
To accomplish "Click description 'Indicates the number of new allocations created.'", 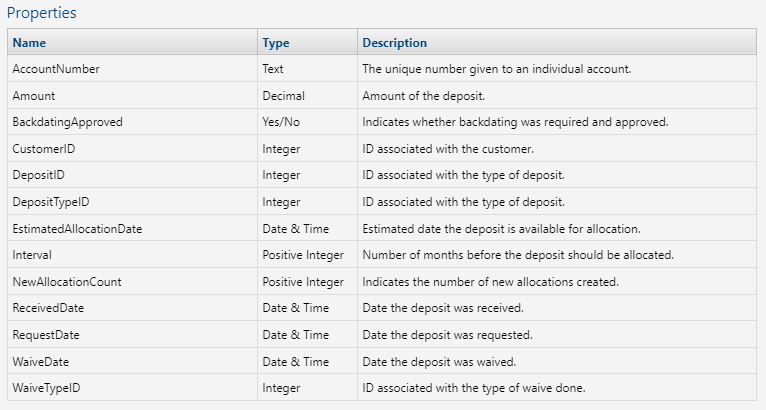I will (x=490, y=282).
